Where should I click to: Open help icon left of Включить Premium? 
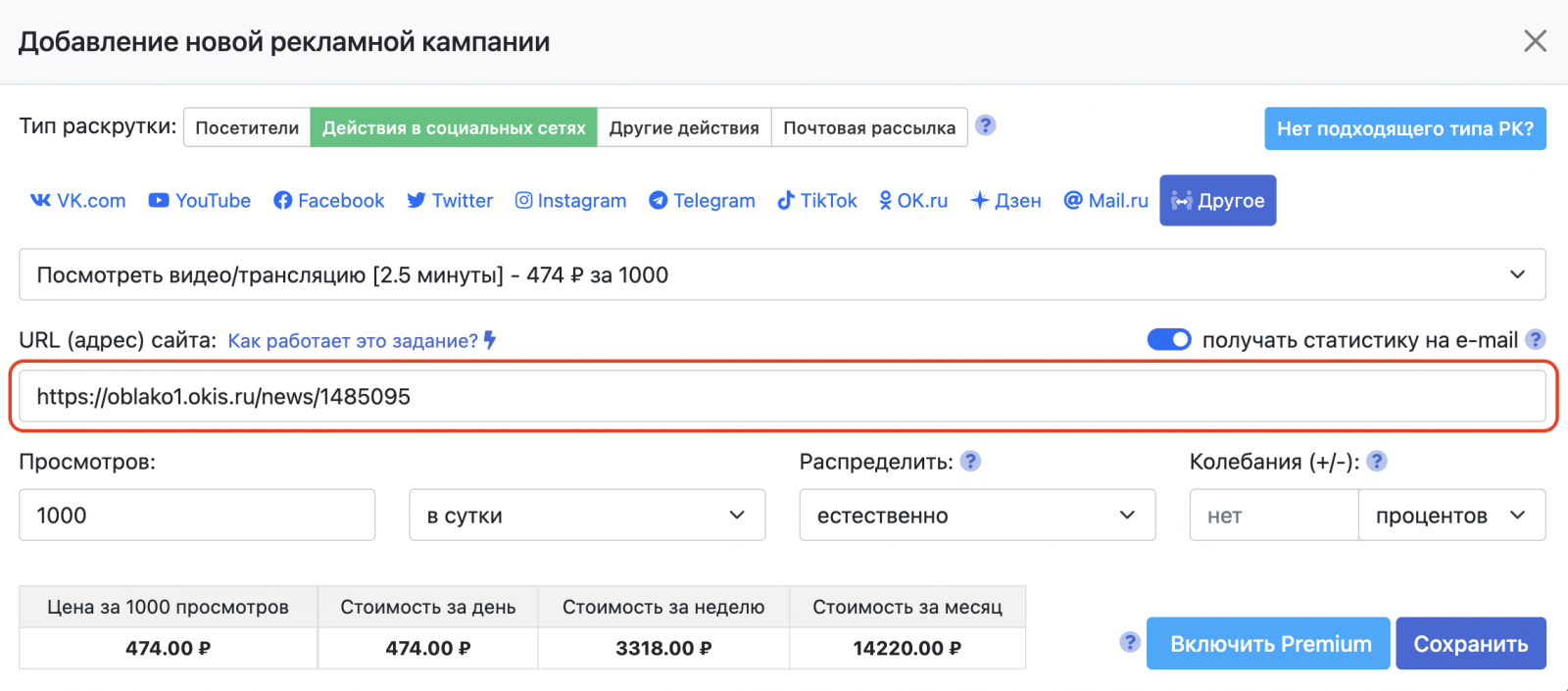(1130, 642)
